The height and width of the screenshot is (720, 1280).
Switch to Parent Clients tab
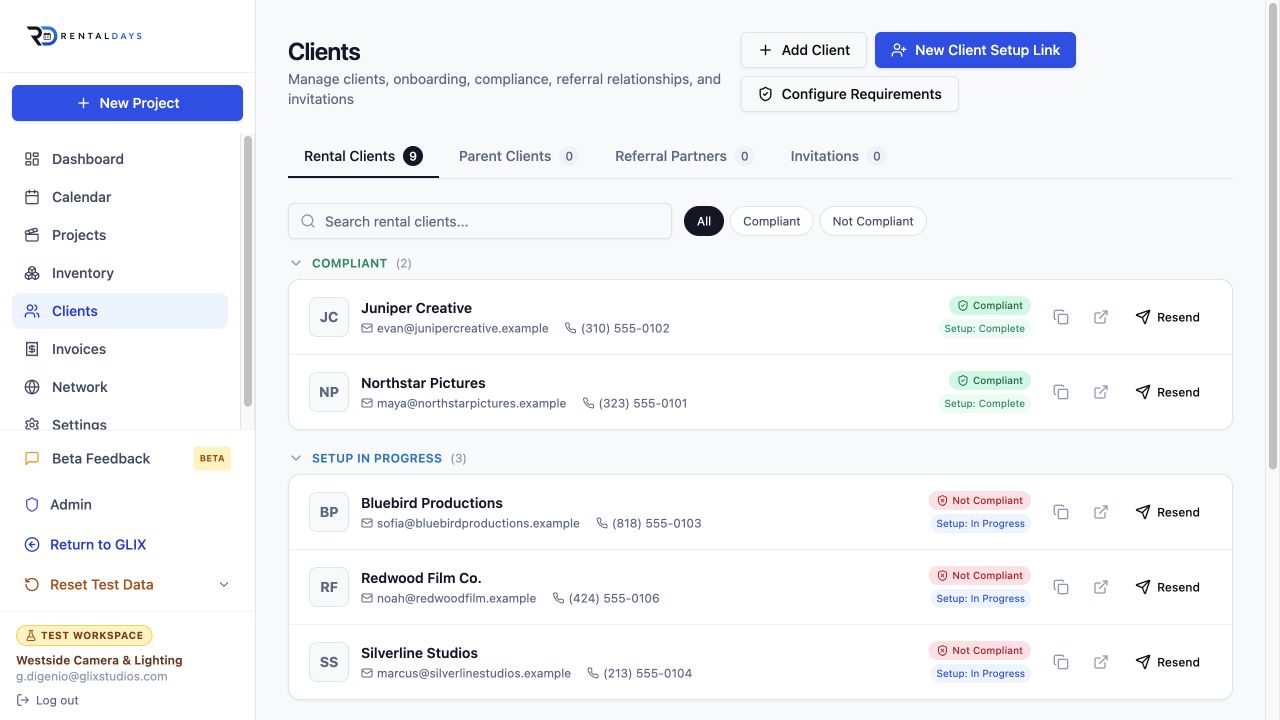point(518,156)
